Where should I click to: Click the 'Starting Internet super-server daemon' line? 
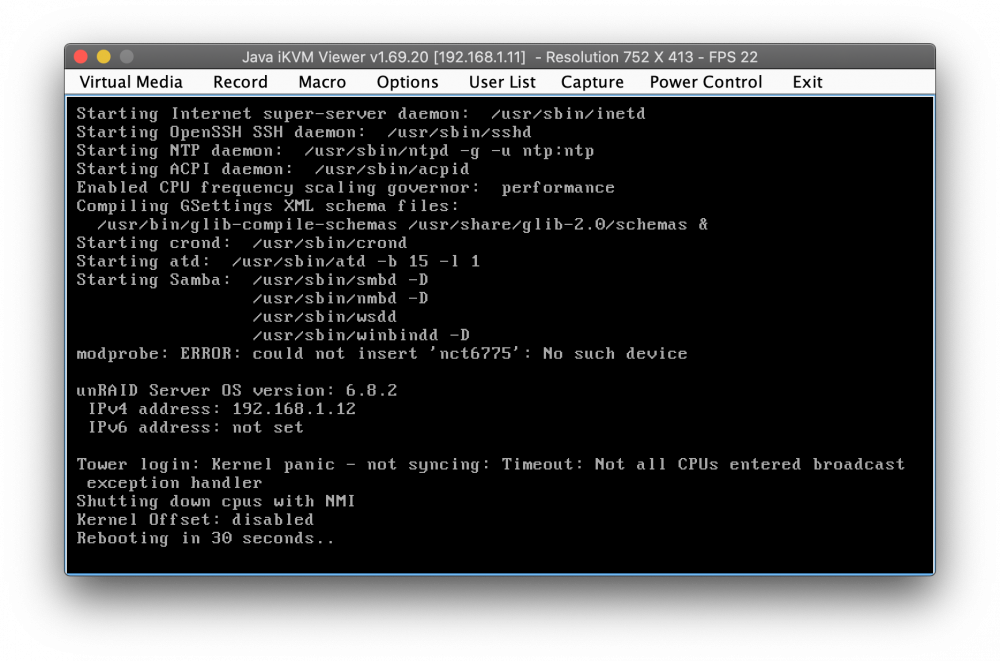pyautogui.click(x=361, y=114)
